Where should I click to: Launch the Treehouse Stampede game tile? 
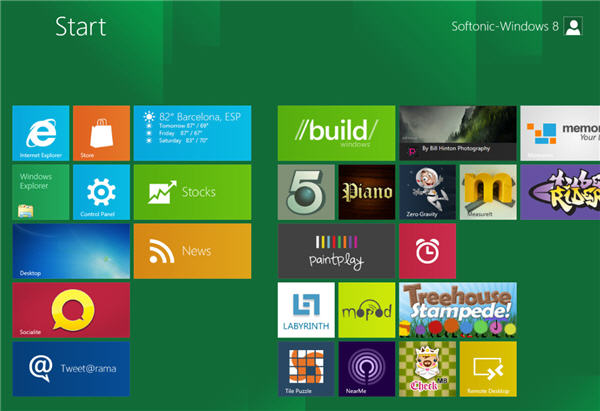click(457, 310)
